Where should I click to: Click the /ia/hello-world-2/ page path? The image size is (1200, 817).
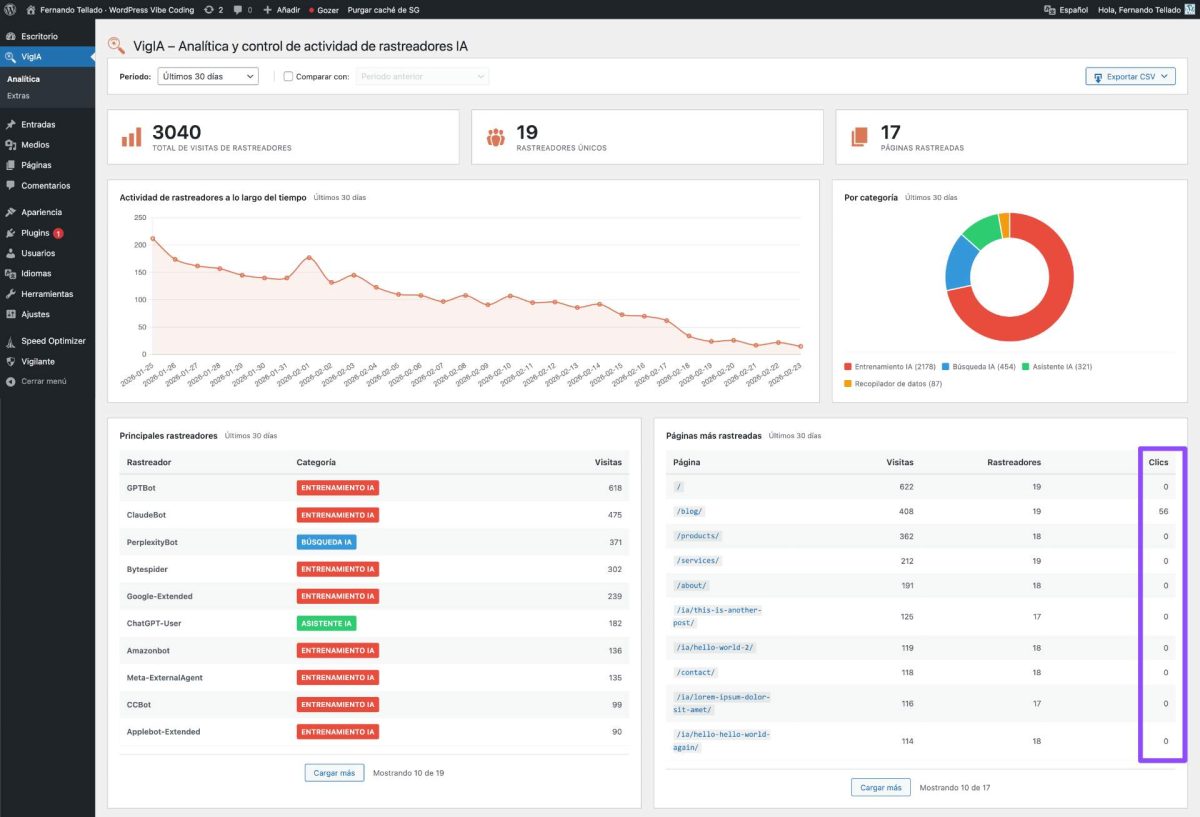tap(715, 647)
